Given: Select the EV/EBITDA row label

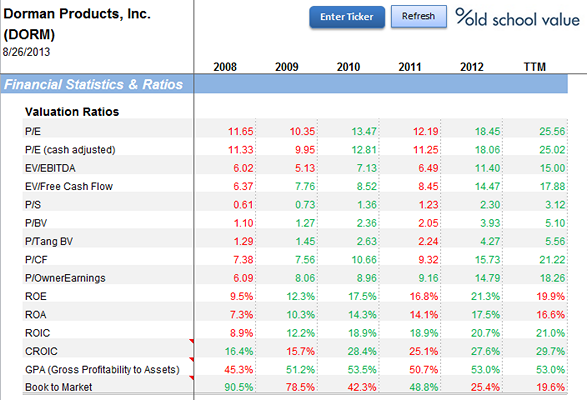Looking at the screenshot, I should [50, 168].
